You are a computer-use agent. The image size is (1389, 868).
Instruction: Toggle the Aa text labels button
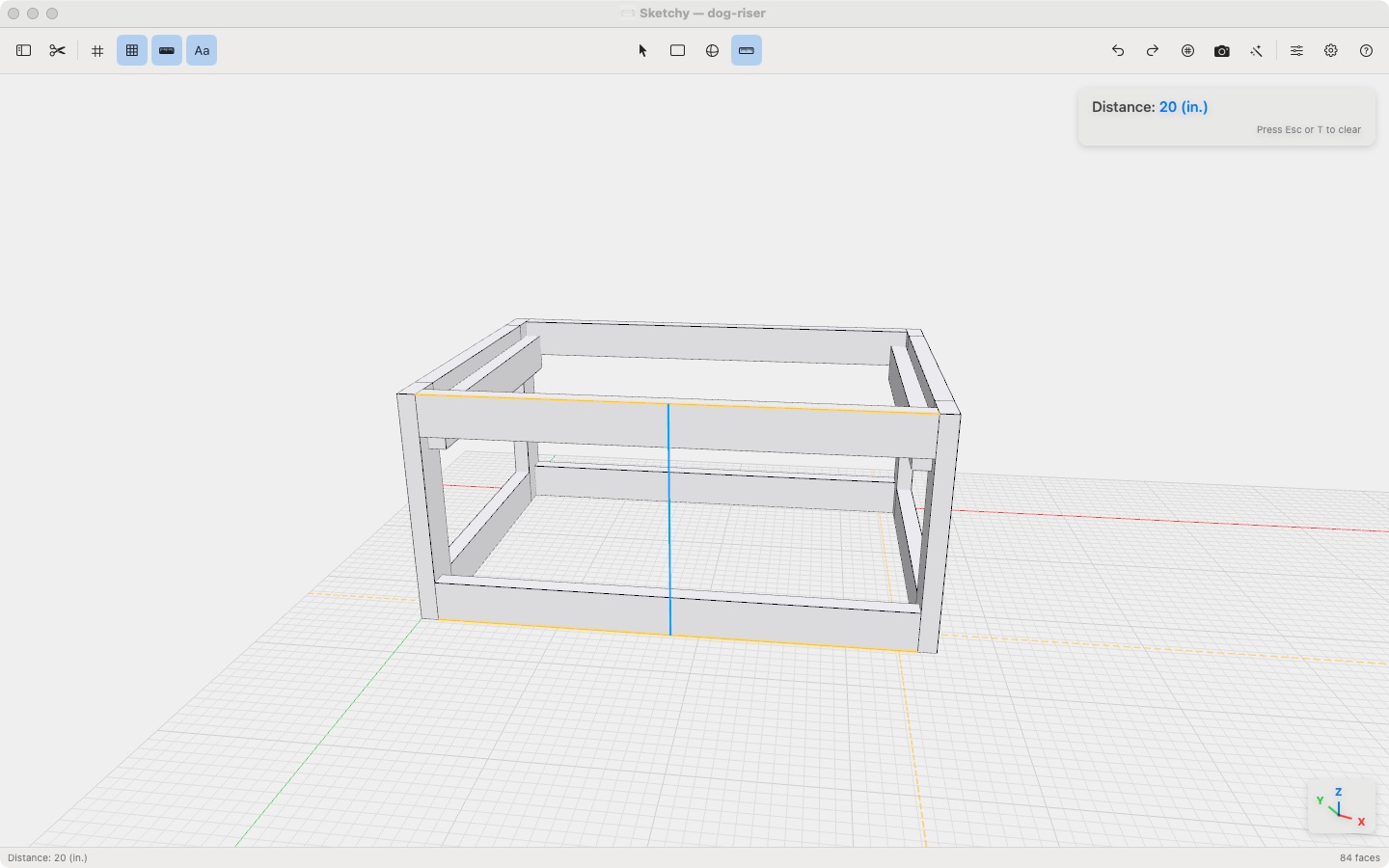[x=202, y=51]
